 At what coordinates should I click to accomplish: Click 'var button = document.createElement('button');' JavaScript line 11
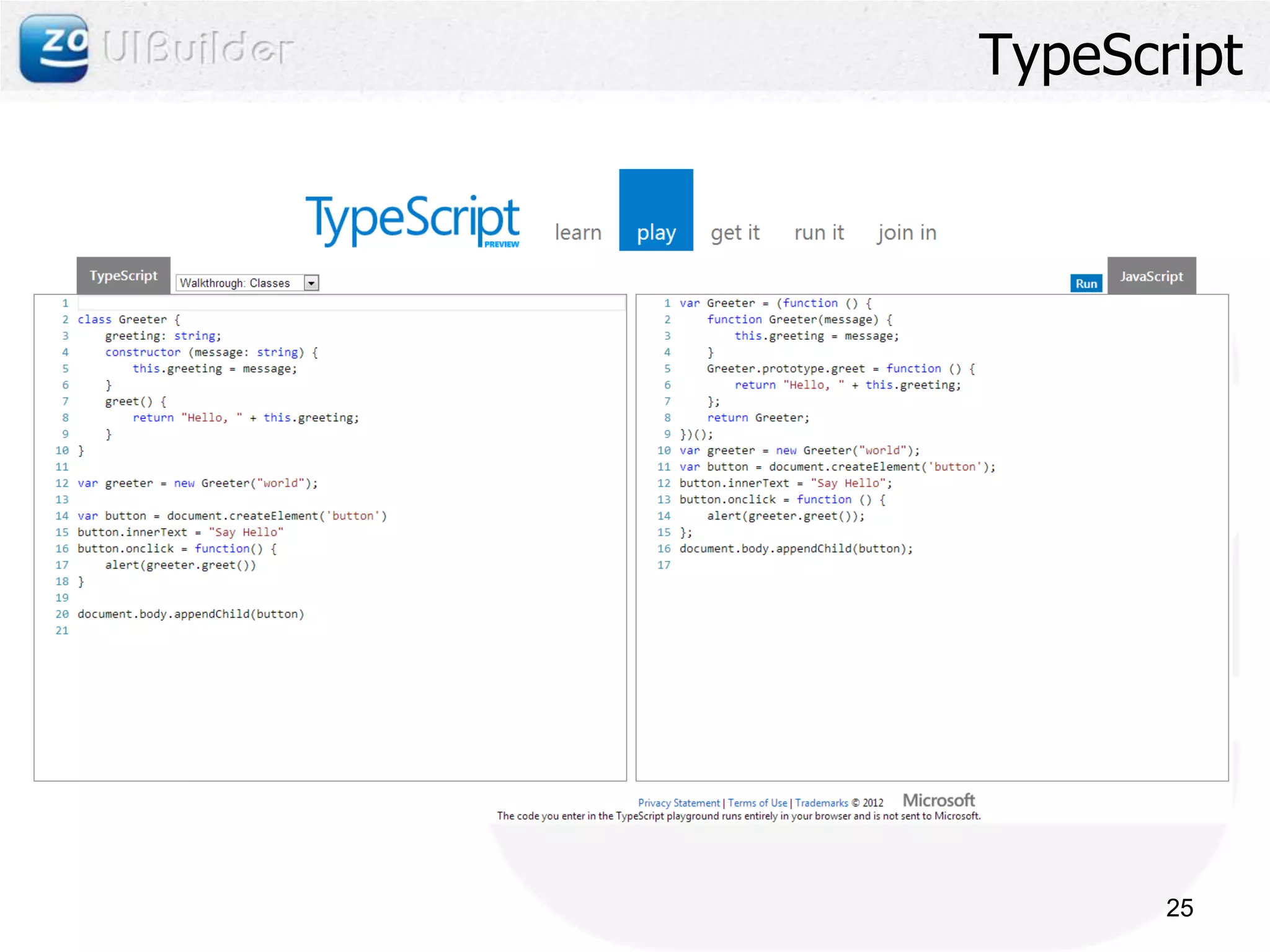coord(838,467)
